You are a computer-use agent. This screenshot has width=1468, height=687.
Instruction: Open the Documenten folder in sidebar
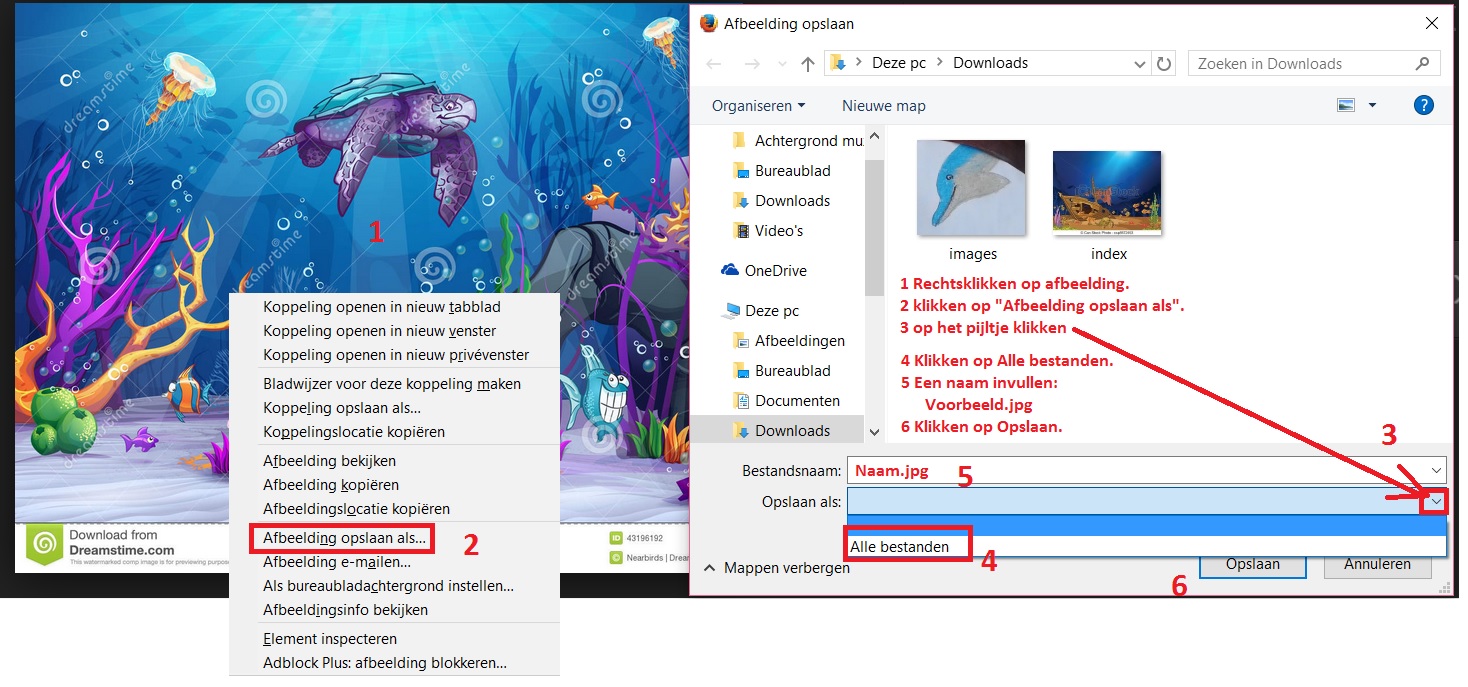796,401
